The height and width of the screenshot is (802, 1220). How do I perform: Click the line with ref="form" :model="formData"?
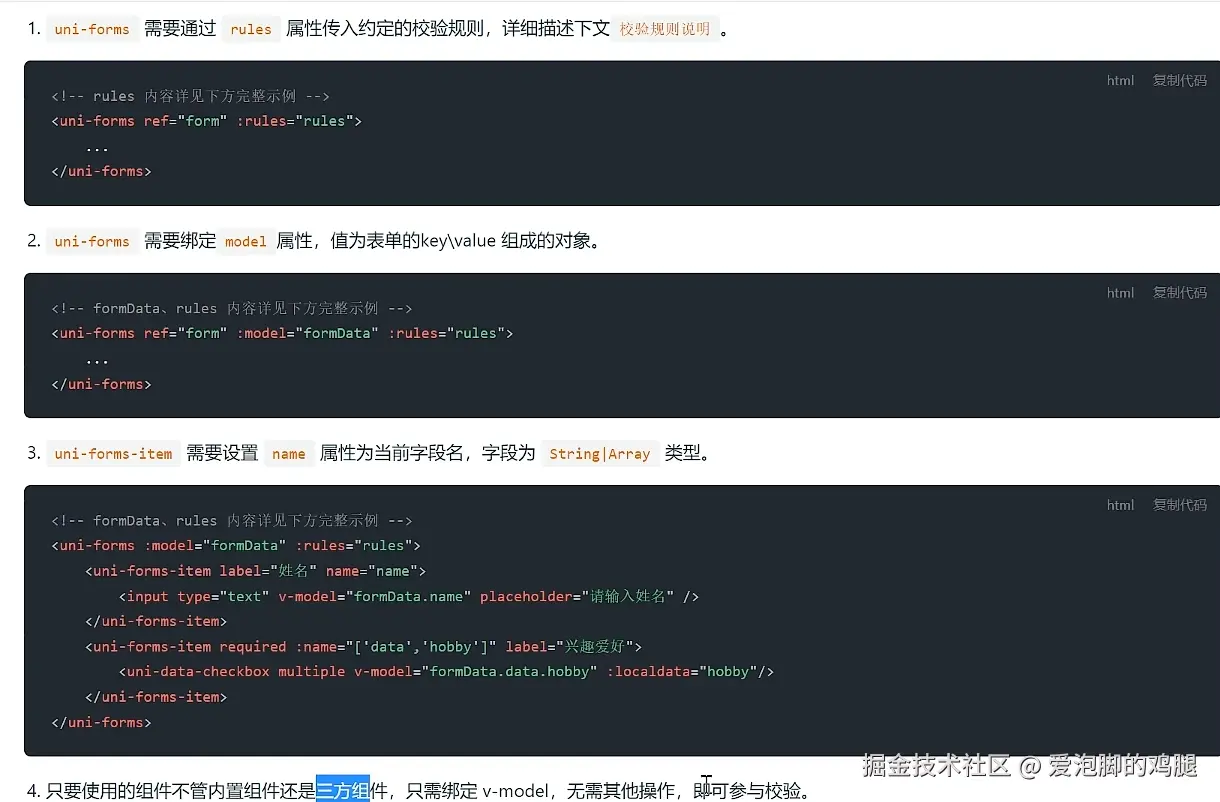282,333
